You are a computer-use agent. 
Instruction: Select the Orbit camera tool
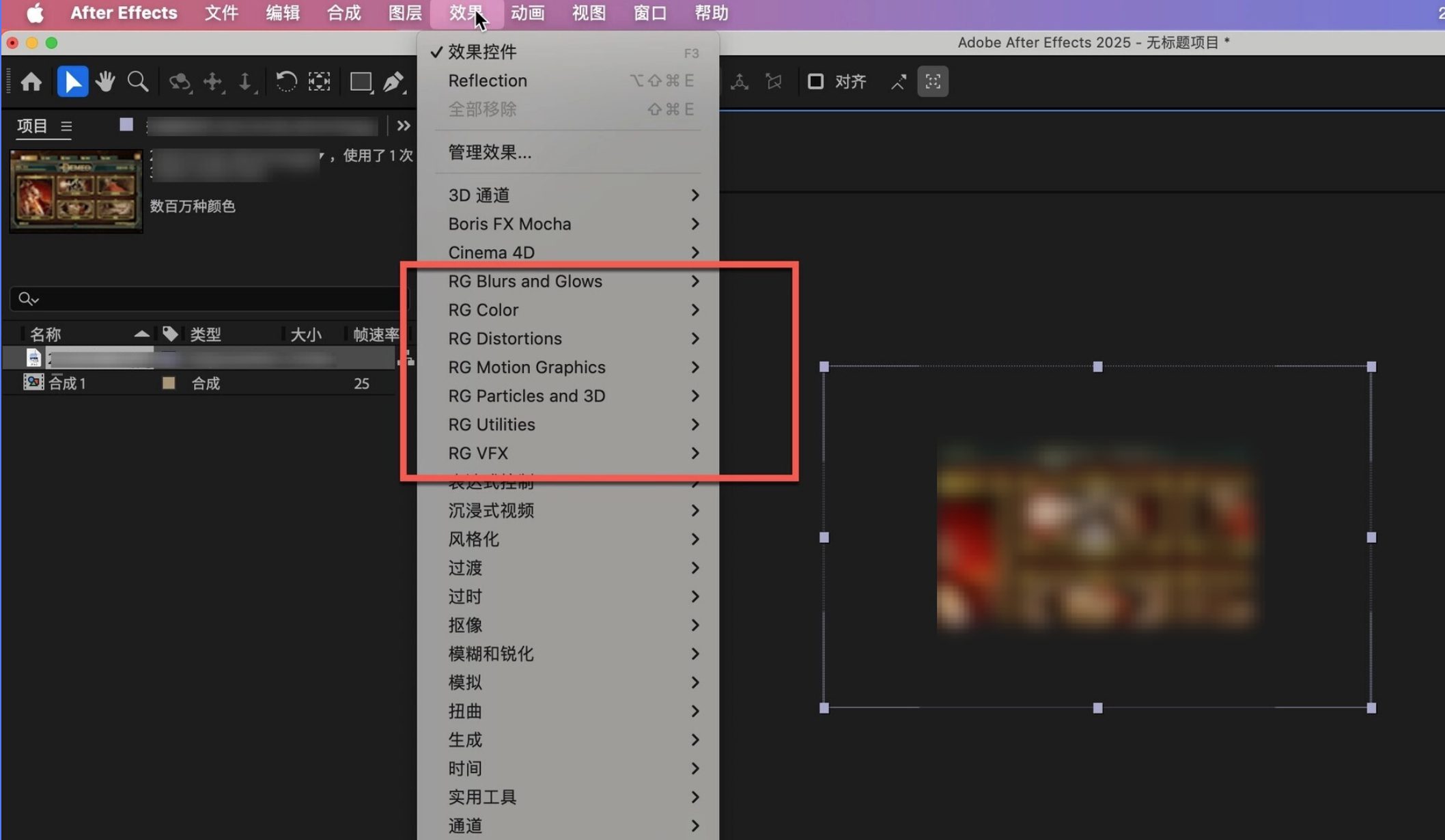180,82
